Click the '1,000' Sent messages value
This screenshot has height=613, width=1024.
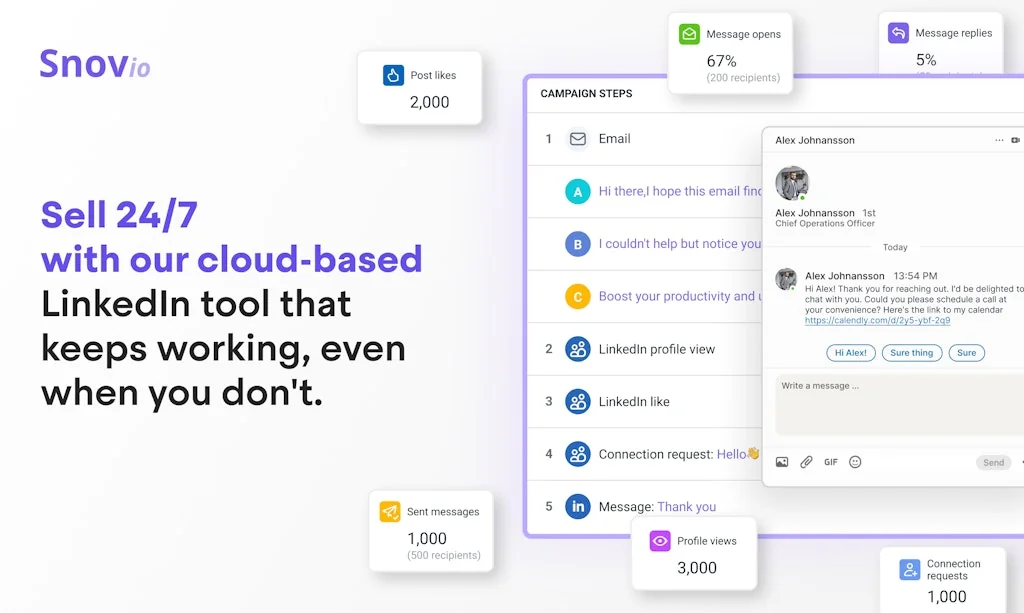click(x=427, y=539)
